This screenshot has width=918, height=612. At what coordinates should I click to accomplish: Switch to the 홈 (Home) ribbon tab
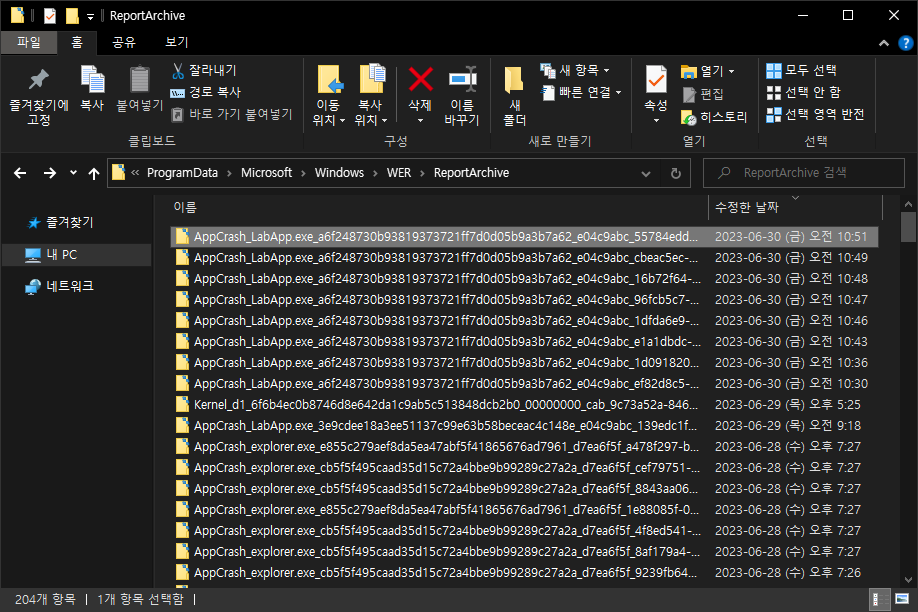77,42
